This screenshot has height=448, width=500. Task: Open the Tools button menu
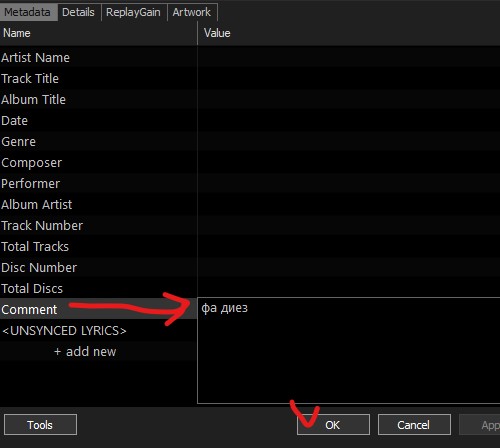(40, 425)
